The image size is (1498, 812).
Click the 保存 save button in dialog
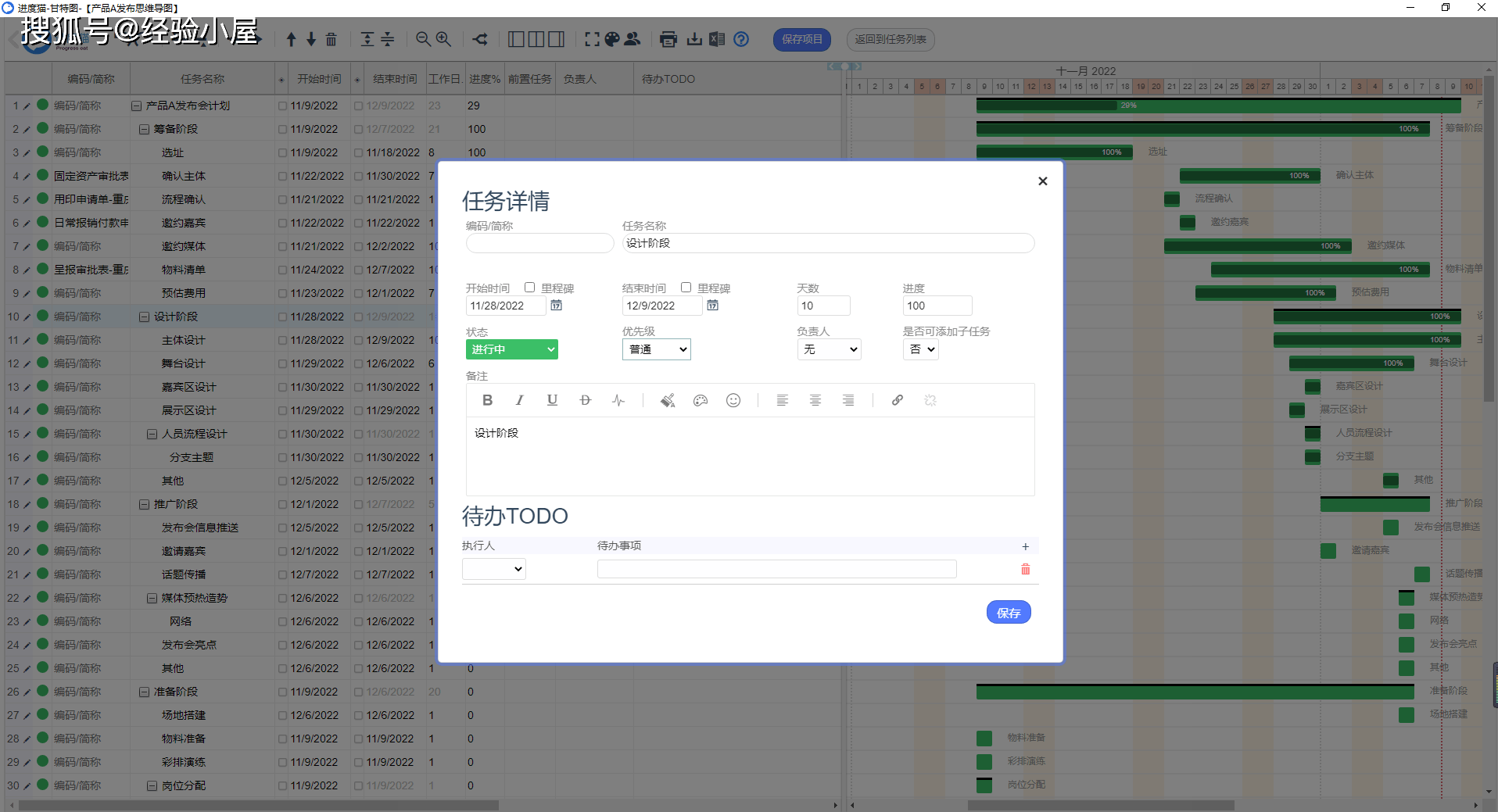point(1008,613)
